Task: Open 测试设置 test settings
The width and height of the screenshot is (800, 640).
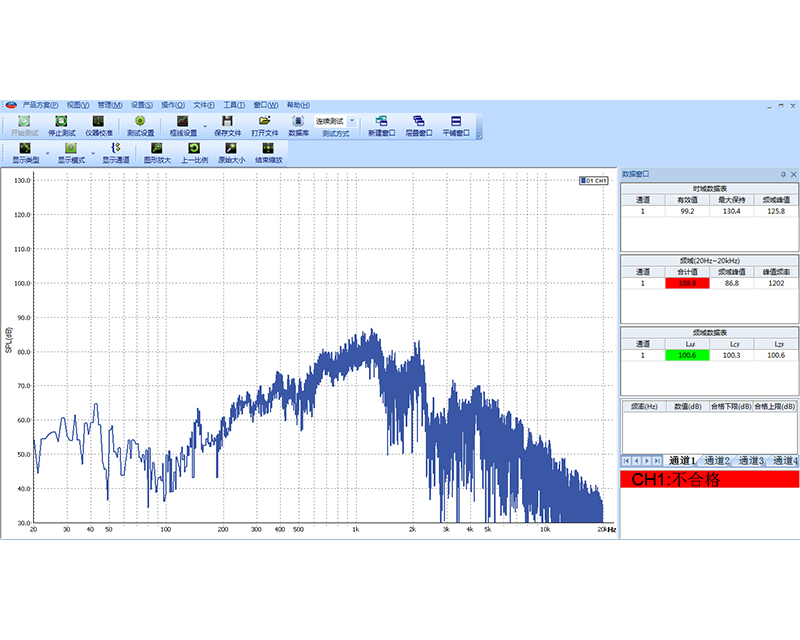Action: pos(140,126)
